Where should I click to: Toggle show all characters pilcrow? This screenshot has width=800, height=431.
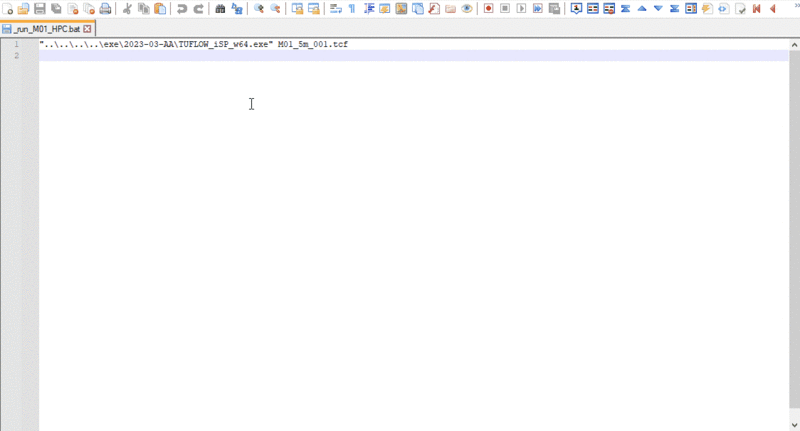point(352,9)
